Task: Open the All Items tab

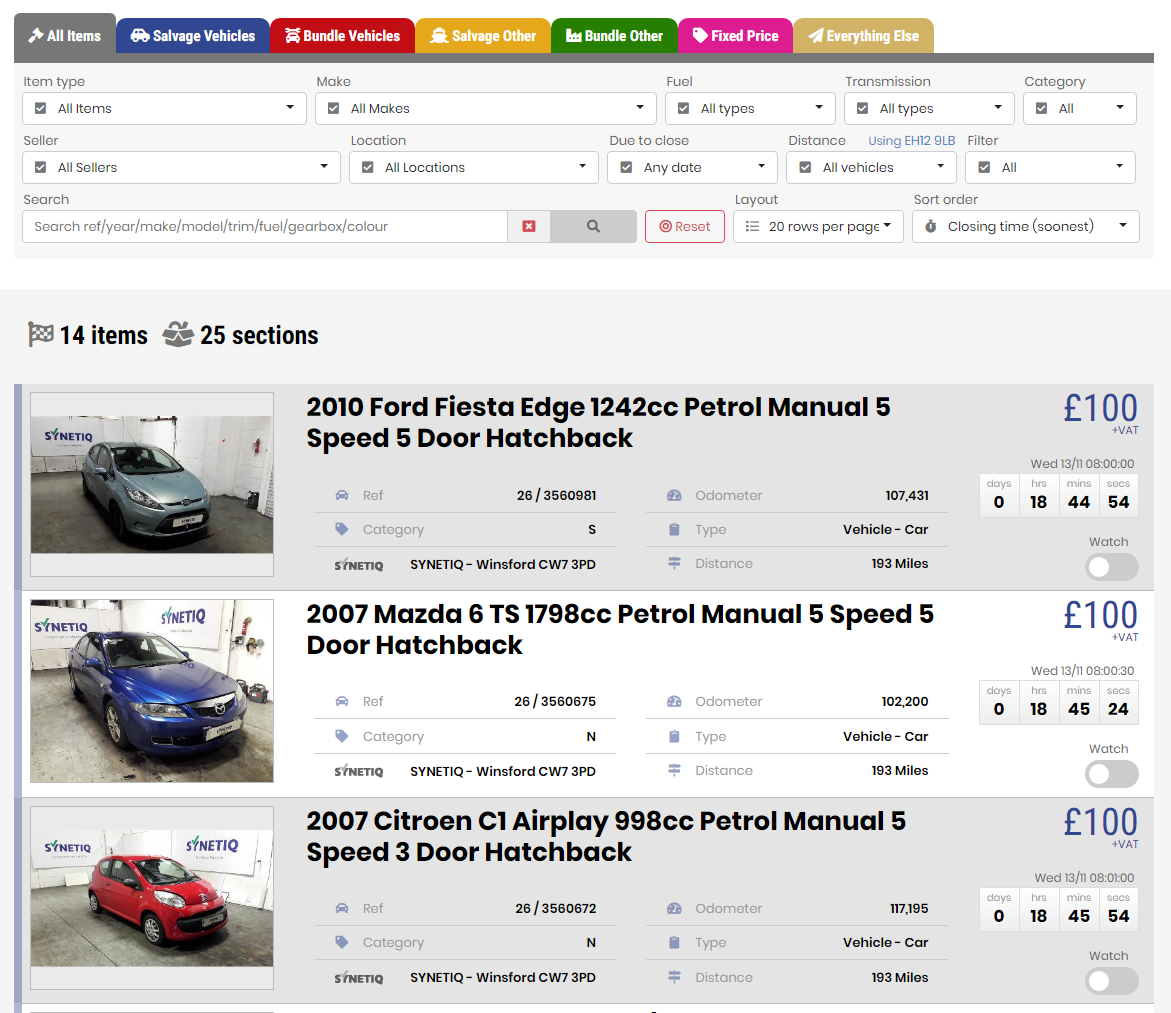Action: point(65,36)
